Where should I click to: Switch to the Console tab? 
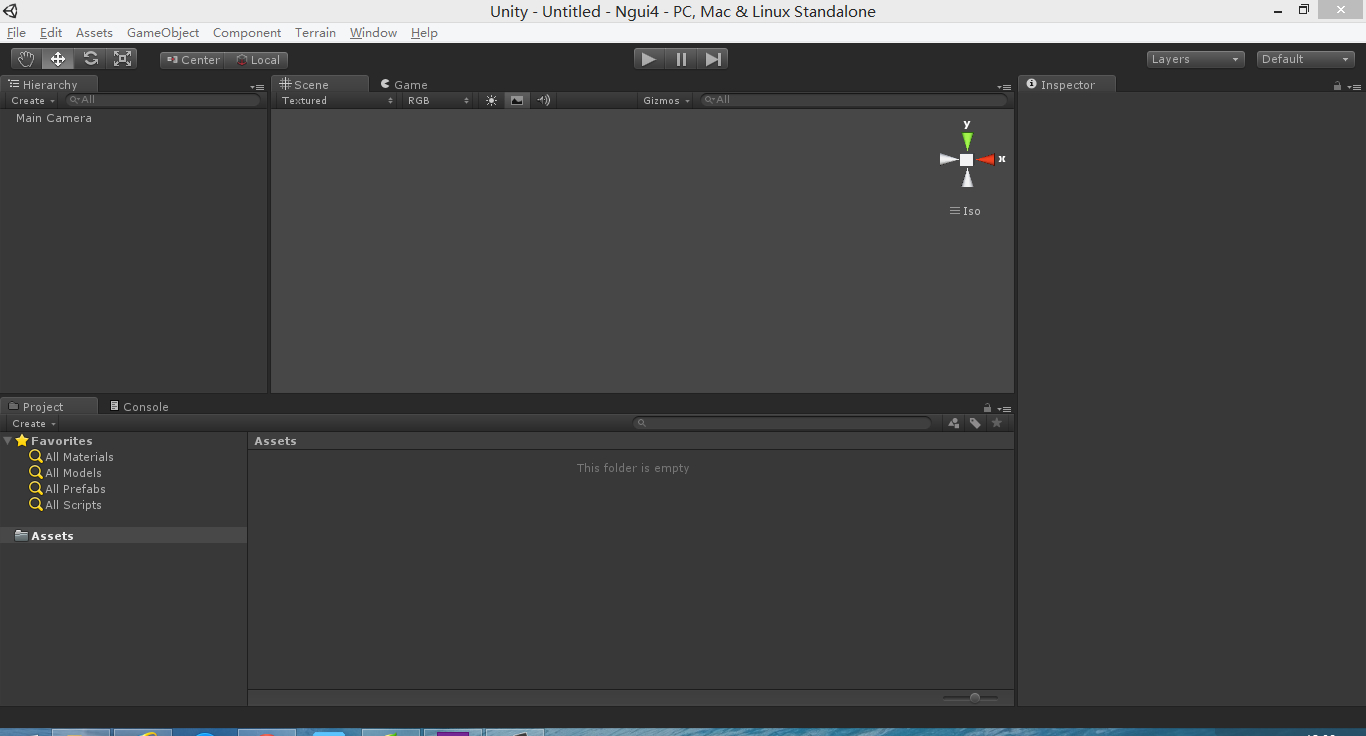(138, 407)
